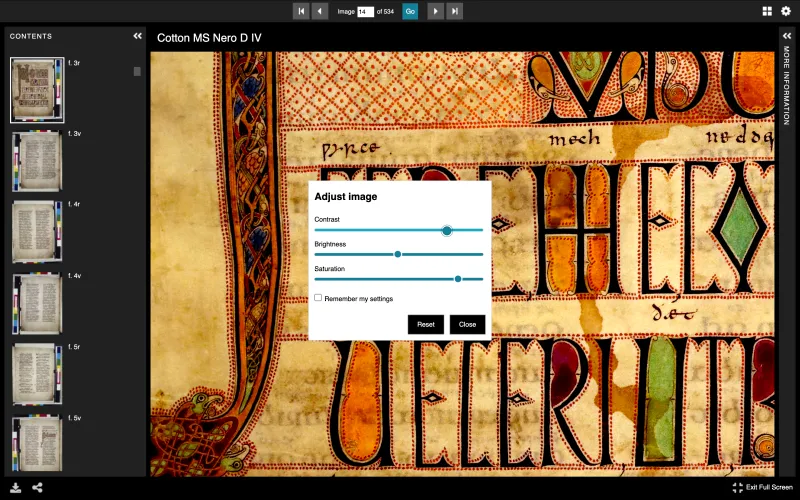Open the f. 4v thumbnail
This screenshot has height=500, width=800.
click(x=37, y=304)
